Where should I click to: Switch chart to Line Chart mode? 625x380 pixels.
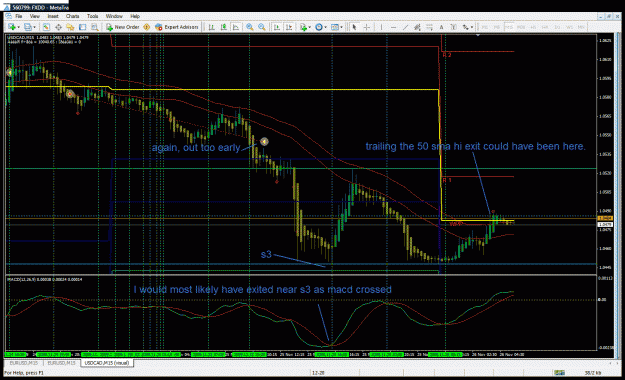(236, 27)
